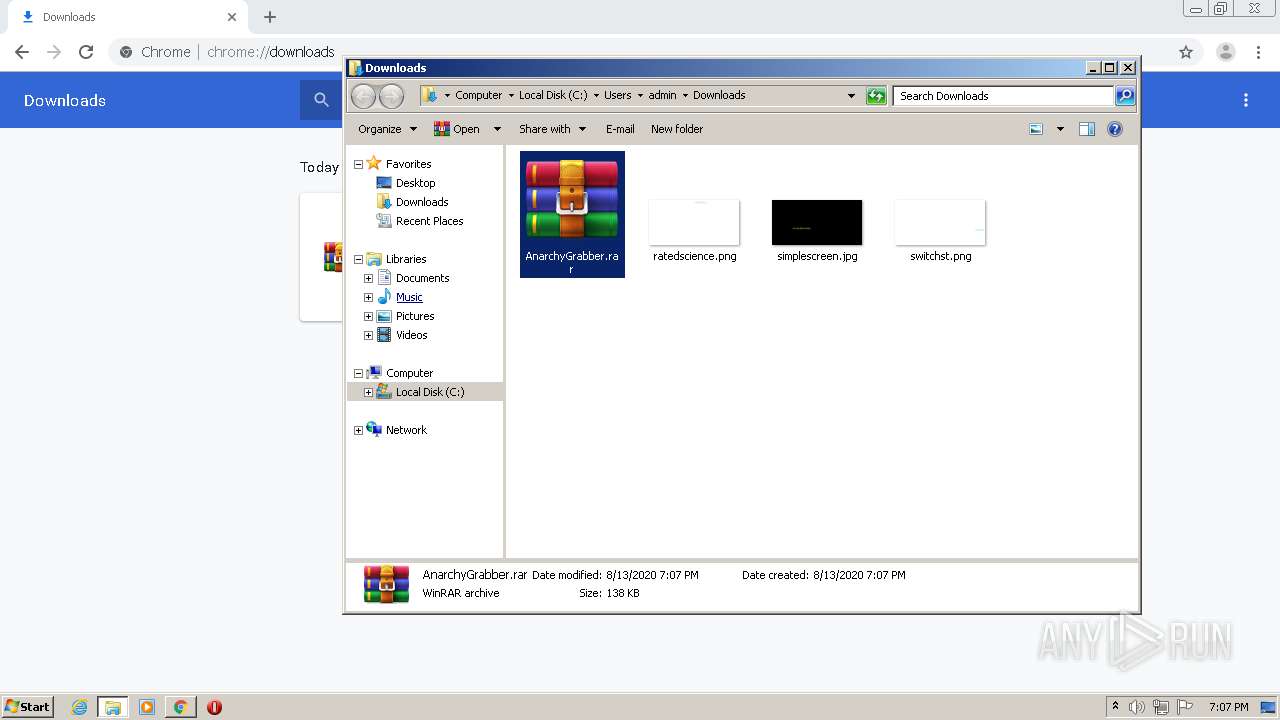Collapse the Computer tree group
Image resolution: width=1280 pixels, height=720 pixels.
point(358,373)
